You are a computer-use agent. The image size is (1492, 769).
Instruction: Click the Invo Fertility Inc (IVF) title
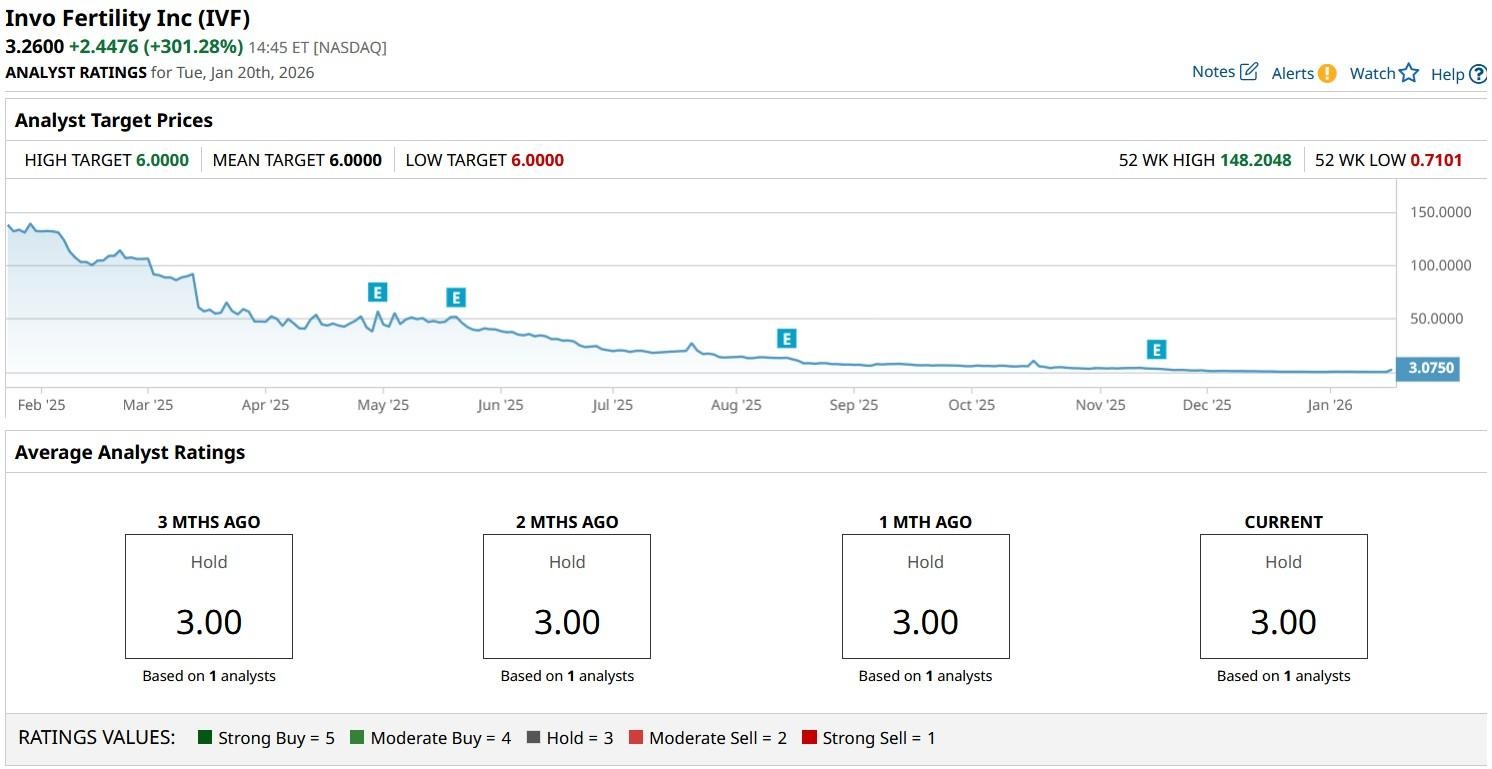point(128,18)
